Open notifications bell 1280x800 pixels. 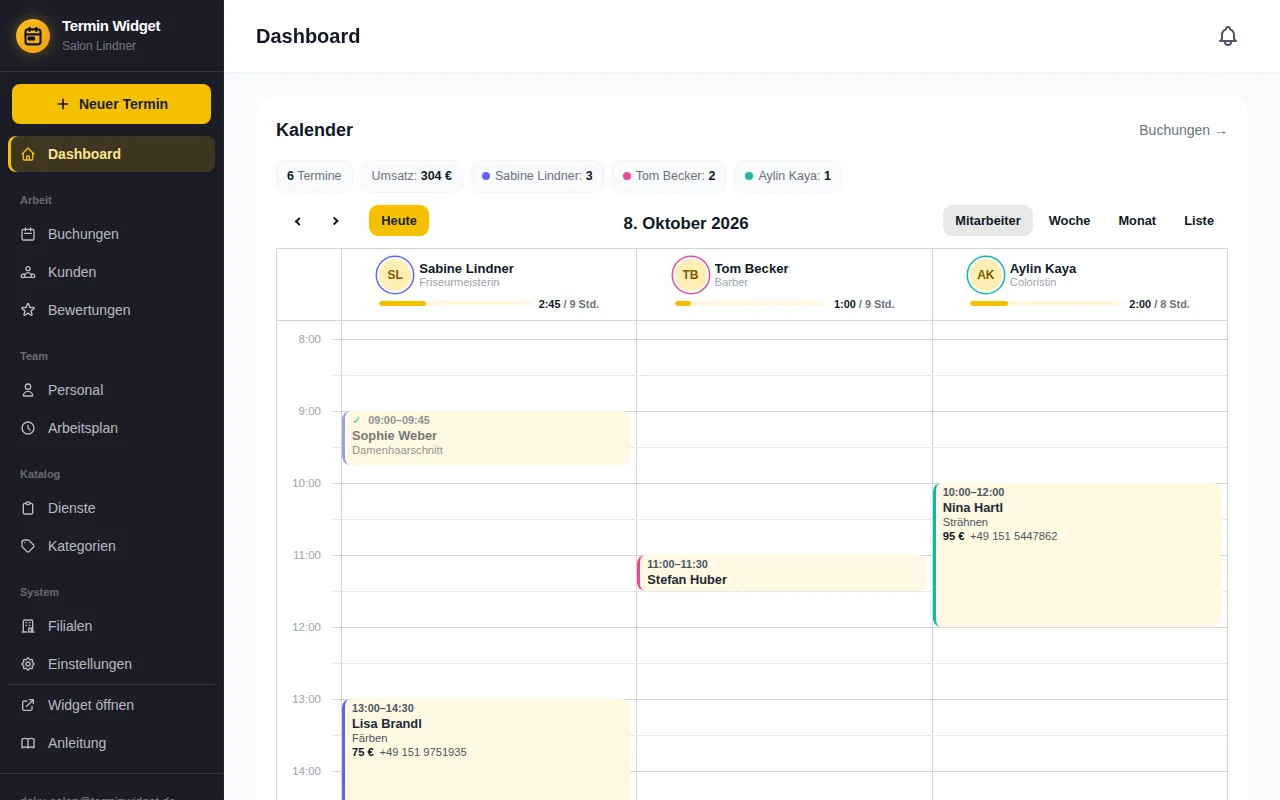coord(1228,36)
